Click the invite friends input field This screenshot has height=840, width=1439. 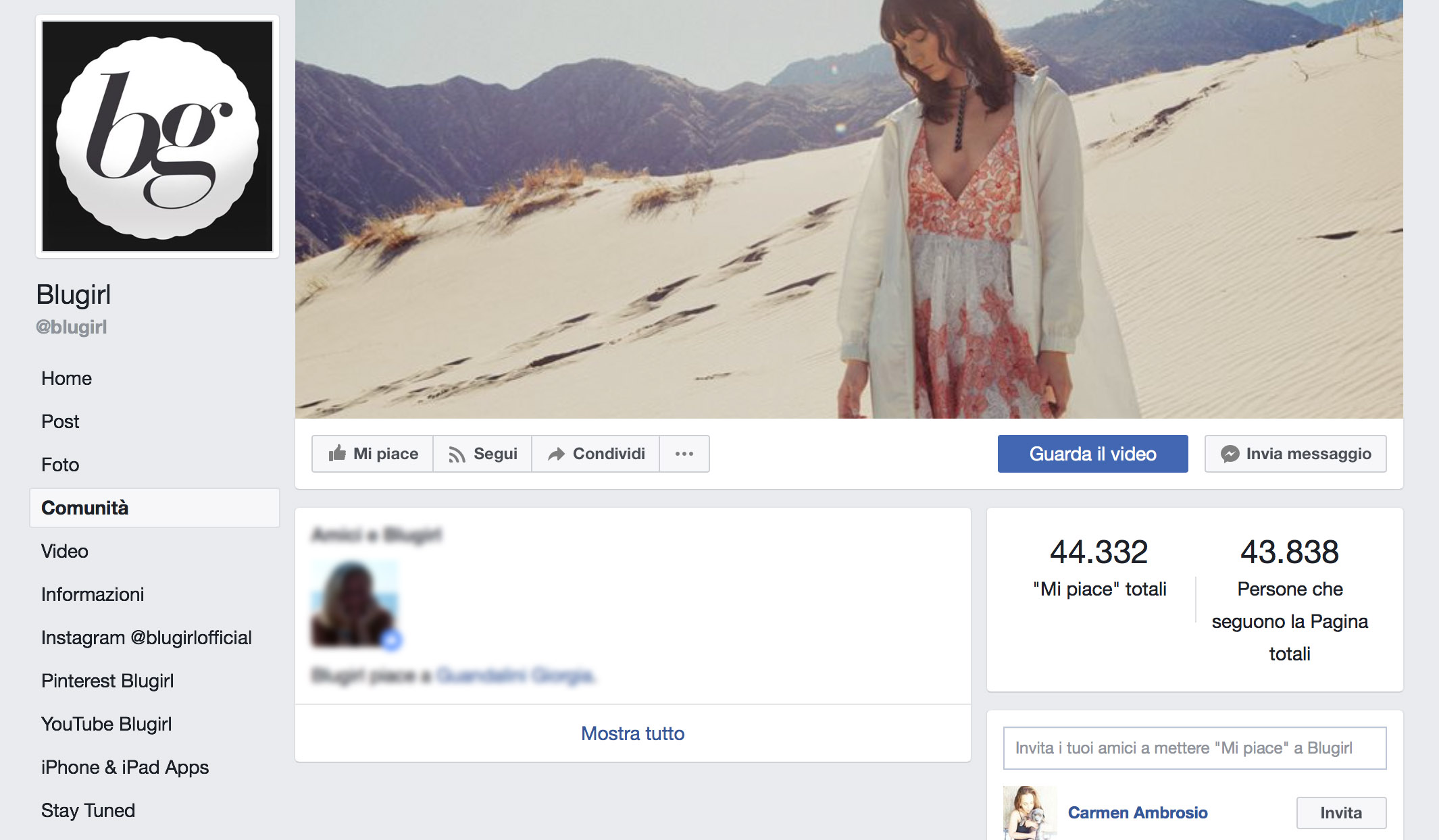(x=1194, y=748)
